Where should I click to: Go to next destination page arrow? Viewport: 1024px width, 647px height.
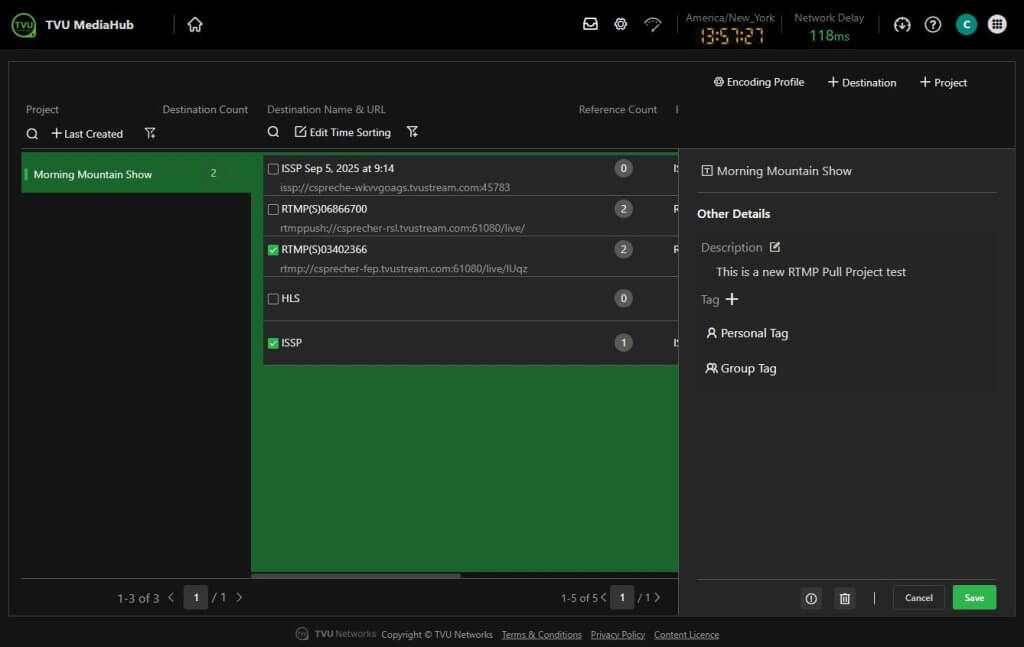click(x=659, y=598)
